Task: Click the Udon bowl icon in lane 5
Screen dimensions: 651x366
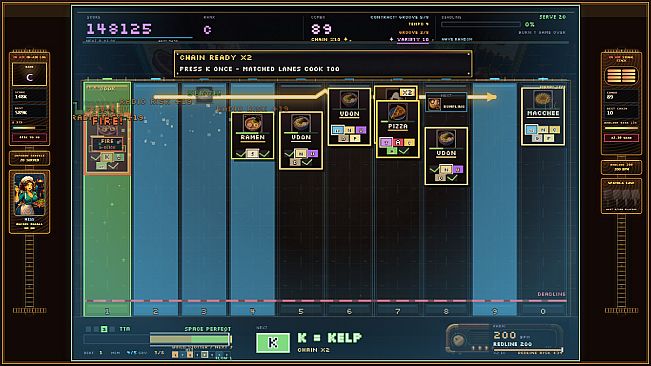Action: 301,123
